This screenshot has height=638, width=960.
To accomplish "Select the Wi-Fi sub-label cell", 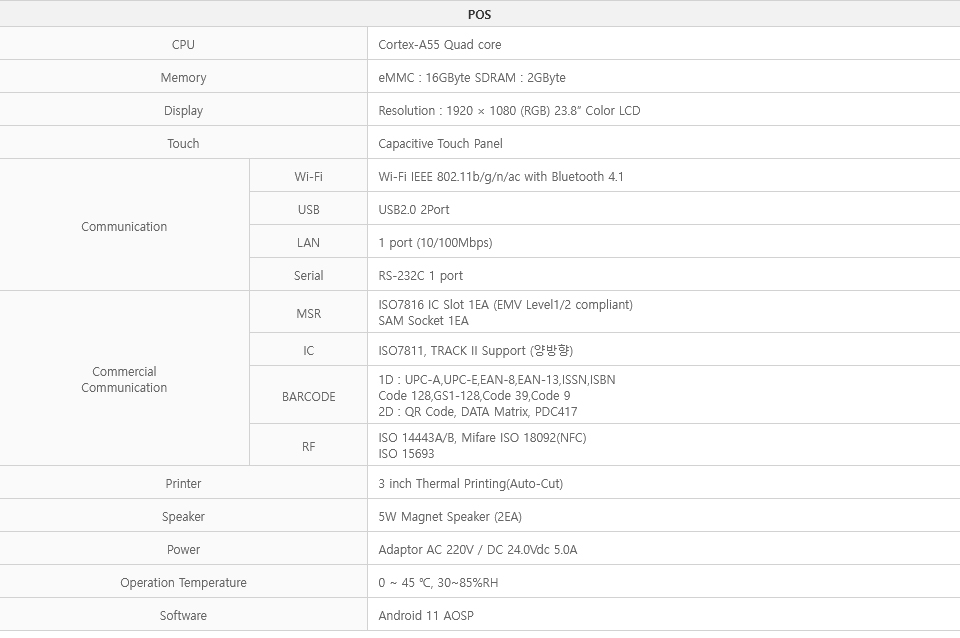I will [308, 177].
